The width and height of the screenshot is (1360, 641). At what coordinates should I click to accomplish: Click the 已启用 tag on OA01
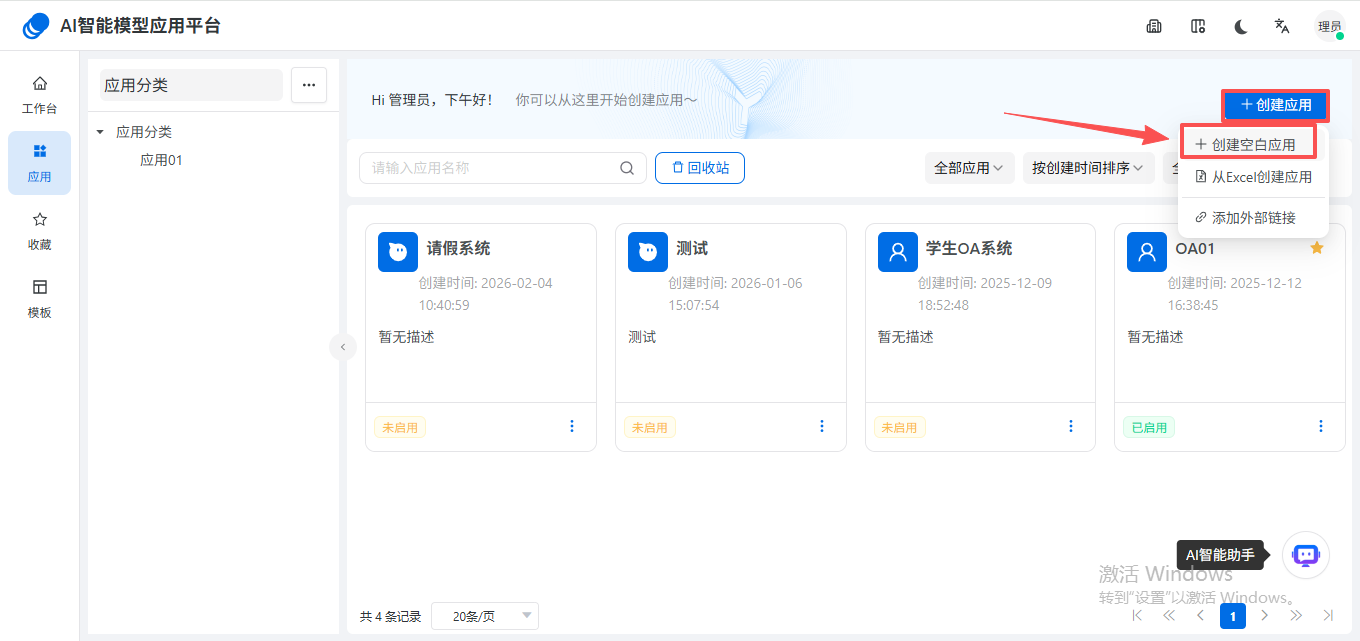pyautogui.click(x=1149, y=427)
